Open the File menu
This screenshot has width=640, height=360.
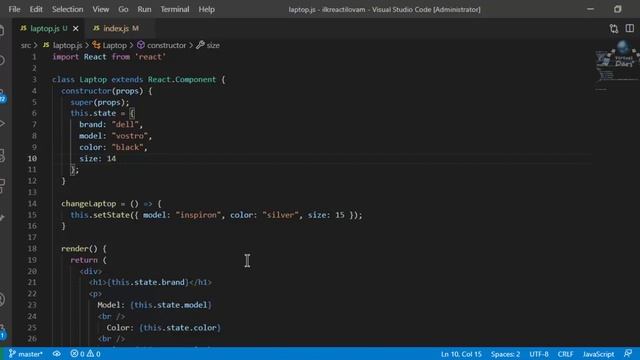[14, 9]
